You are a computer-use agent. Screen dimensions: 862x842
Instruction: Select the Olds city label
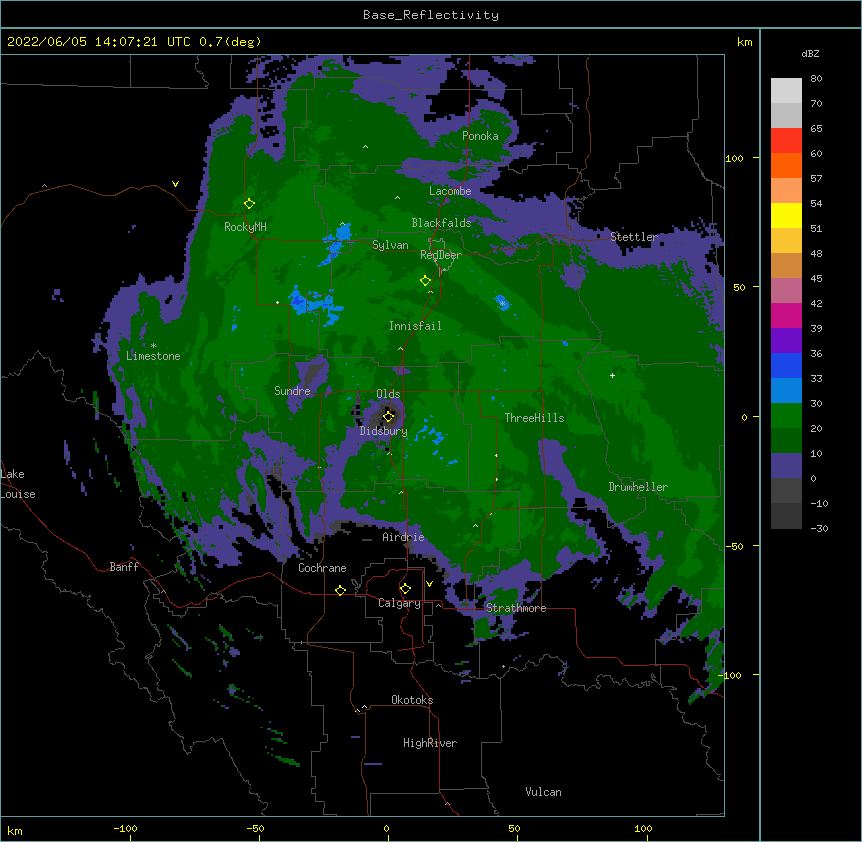coord(388,394)
